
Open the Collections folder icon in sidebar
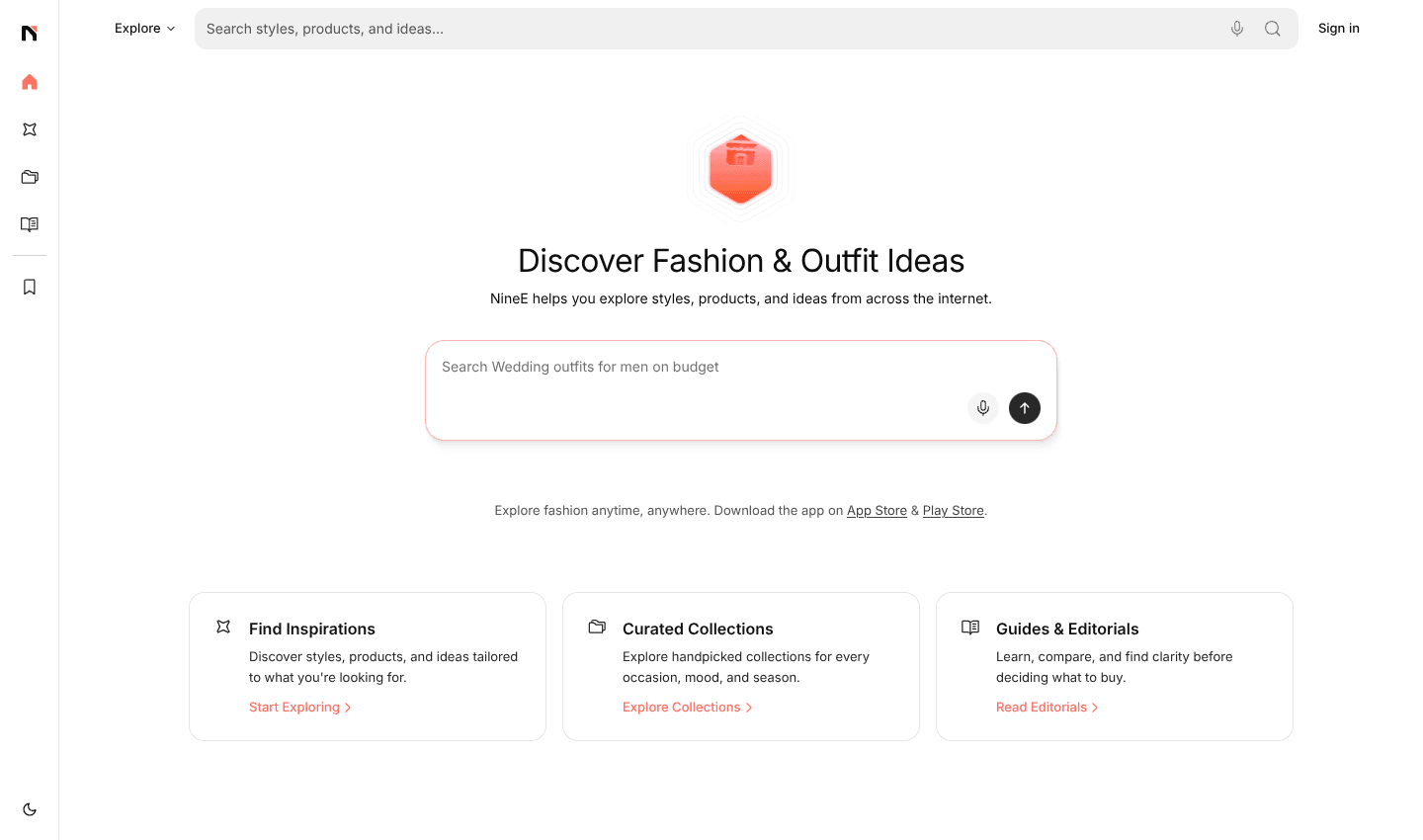point(30,177)
